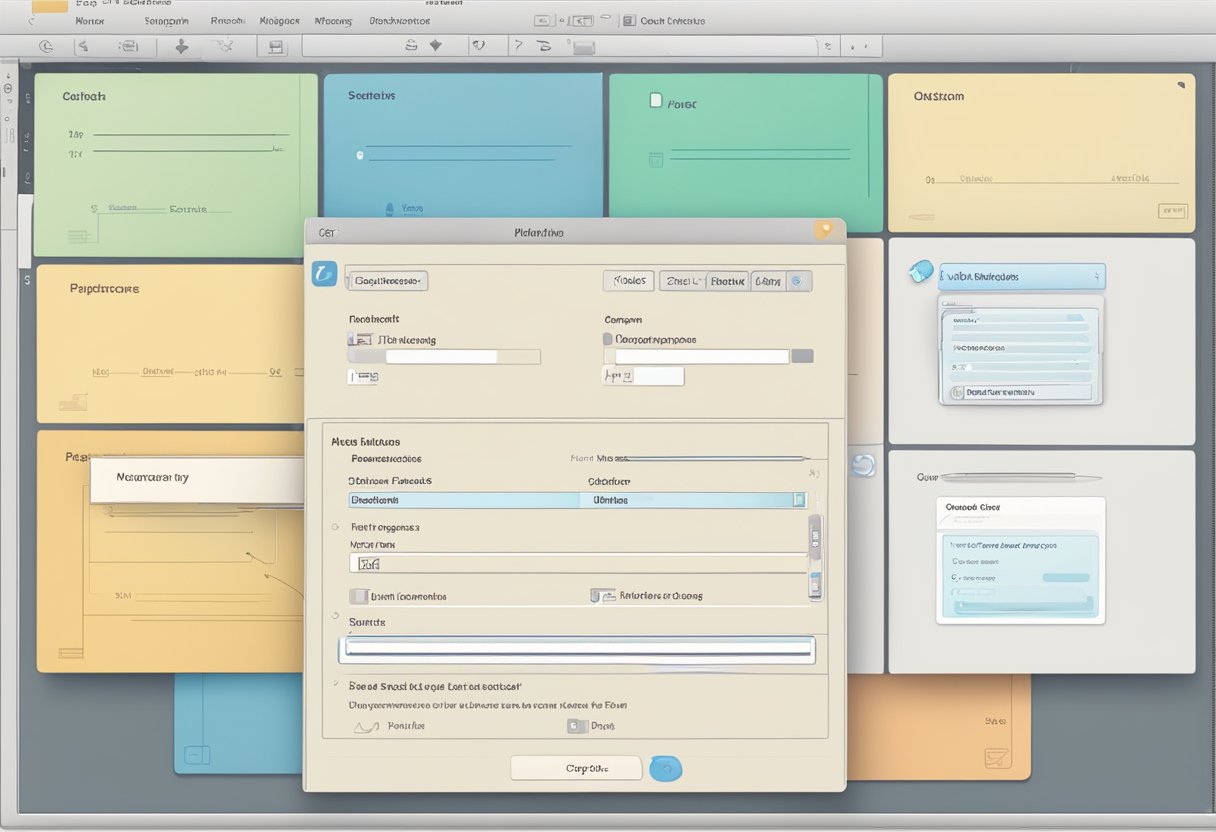
Task: Select the first tab in the dialog's tab group
Action: (628, 281)
